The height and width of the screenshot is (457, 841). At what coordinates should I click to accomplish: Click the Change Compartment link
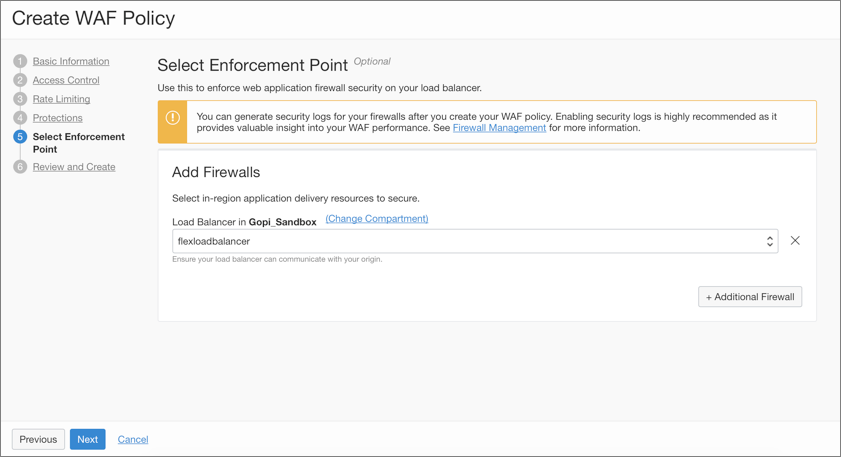point(377,219)
